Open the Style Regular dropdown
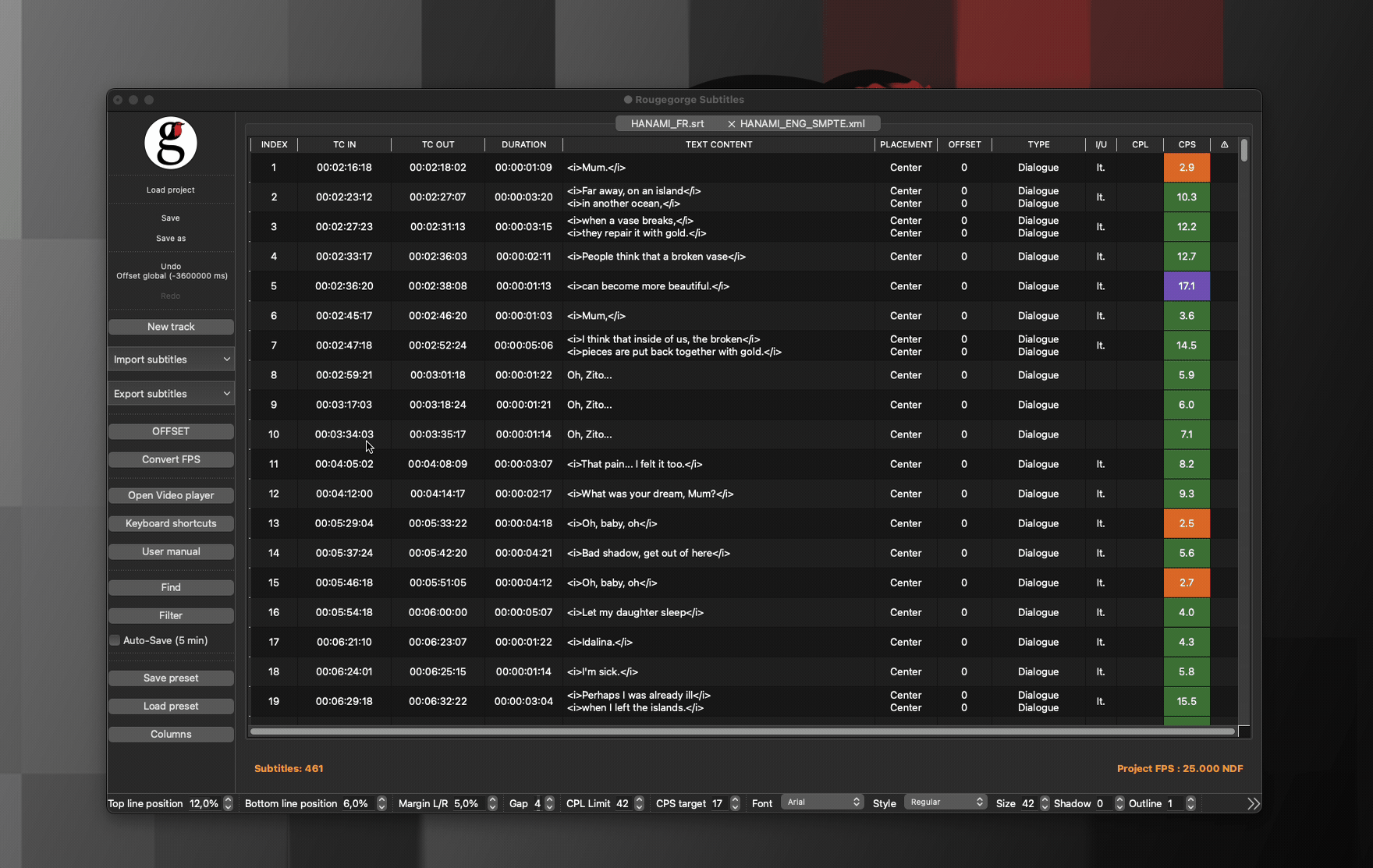The height and width of the screenshot is (868, 1373). pos(945,802)
